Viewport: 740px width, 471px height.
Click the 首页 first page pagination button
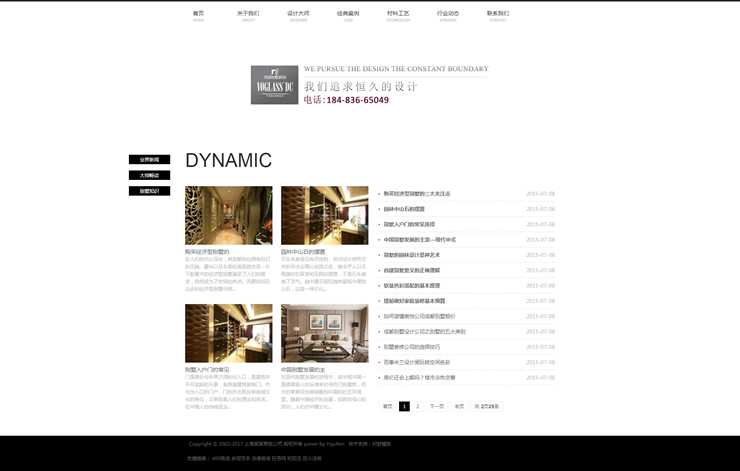point(388,407)
